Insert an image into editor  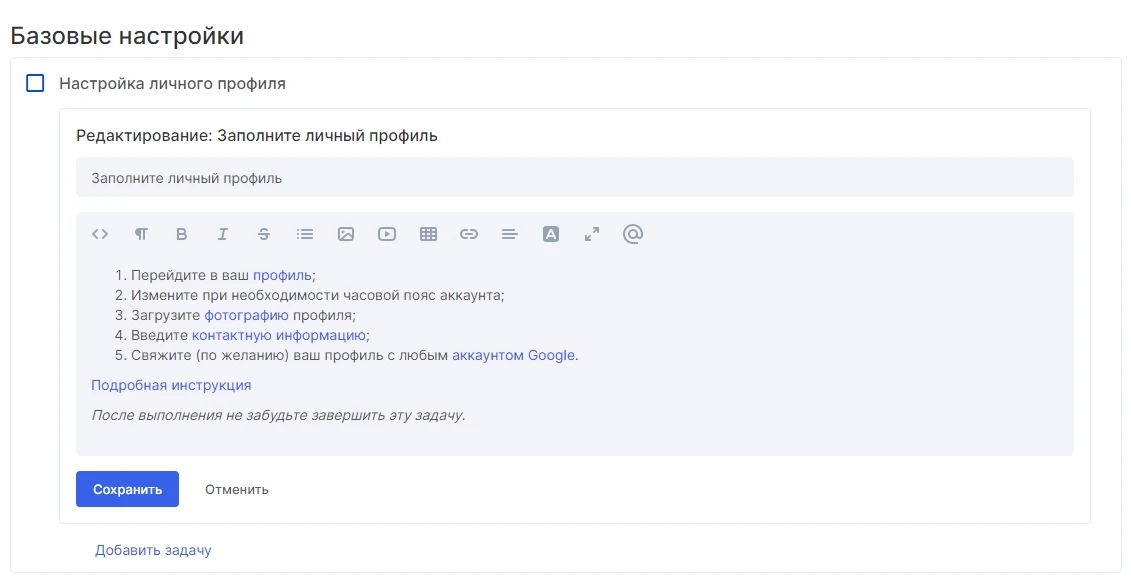[x=346, y=234]
